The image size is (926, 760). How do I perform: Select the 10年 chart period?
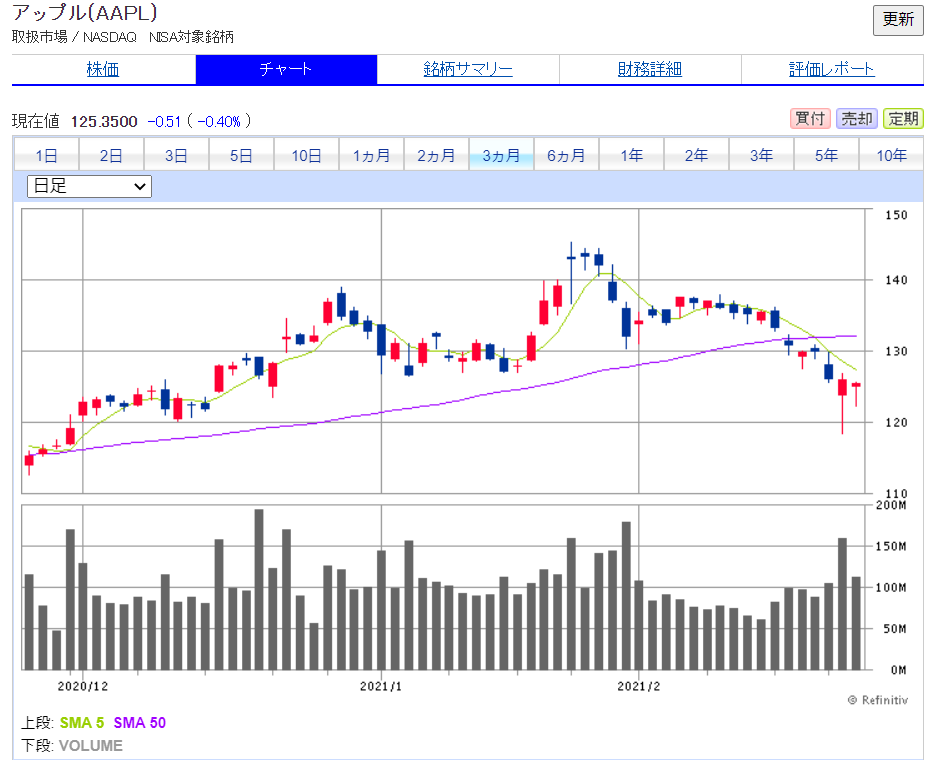coord(891,155)
